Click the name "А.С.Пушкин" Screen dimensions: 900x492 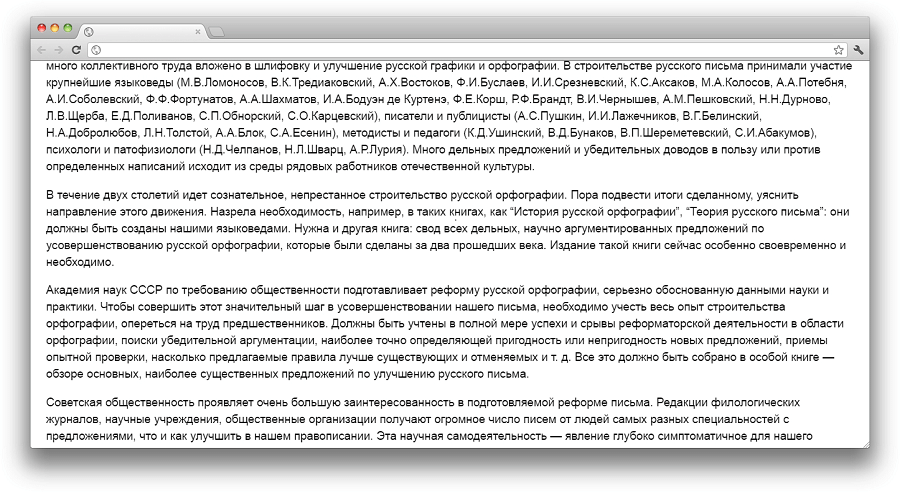pos(549,116)
